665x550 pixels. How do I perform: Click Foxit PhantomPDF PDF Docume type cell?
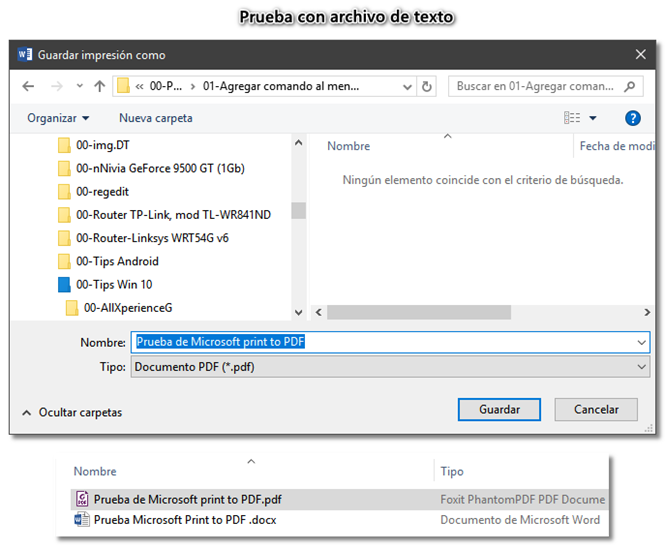coord(522,500)
